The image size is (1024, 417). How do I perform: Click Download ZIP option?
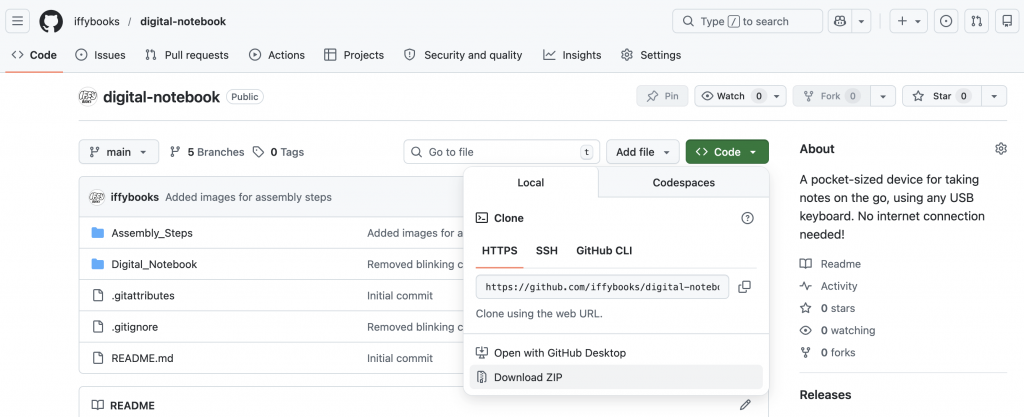click(527, 377)
